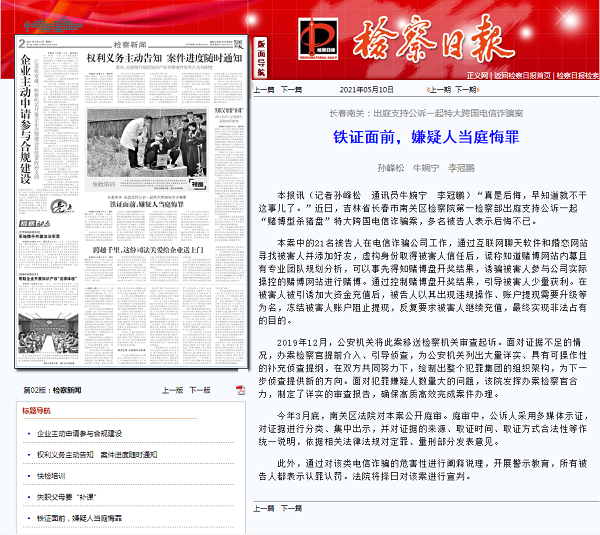Open 快检培训 in the title list
The height and width of the screenshot is (535, 600).
[x=51, y=475]
